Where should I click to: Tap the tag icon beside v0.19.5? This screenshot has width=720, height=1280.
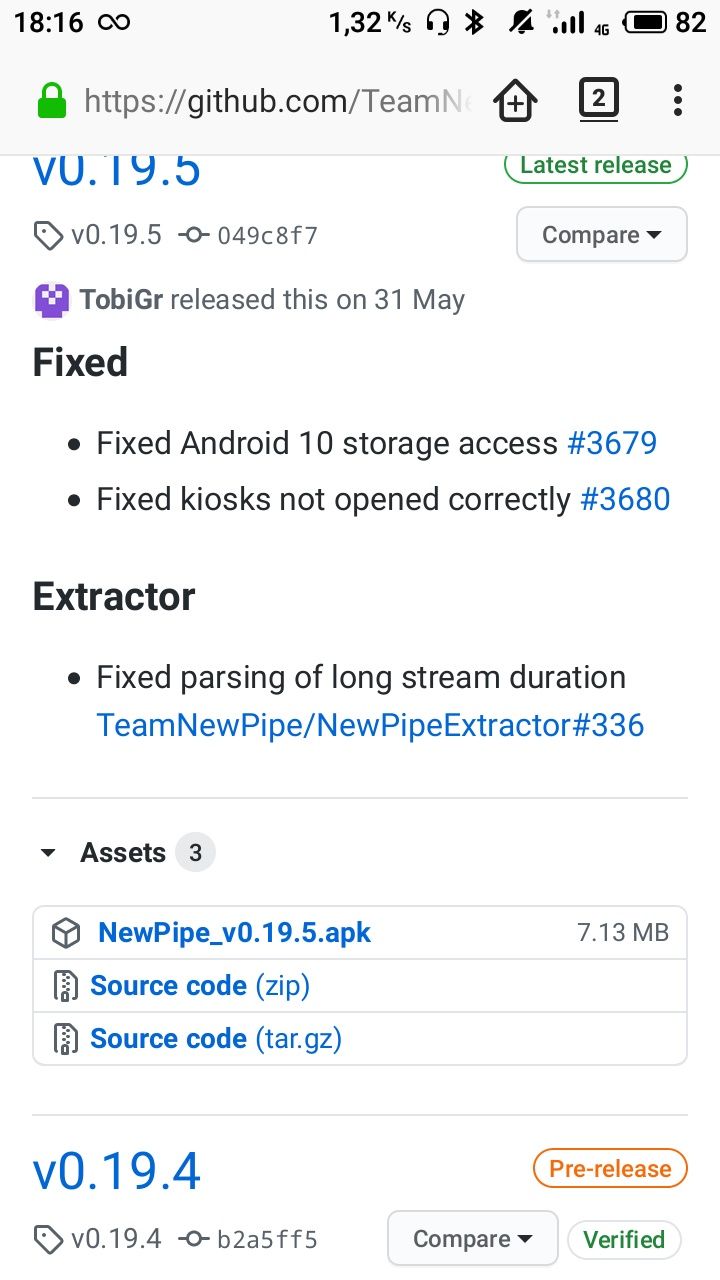pyautogui.click(x=47, y=236)
